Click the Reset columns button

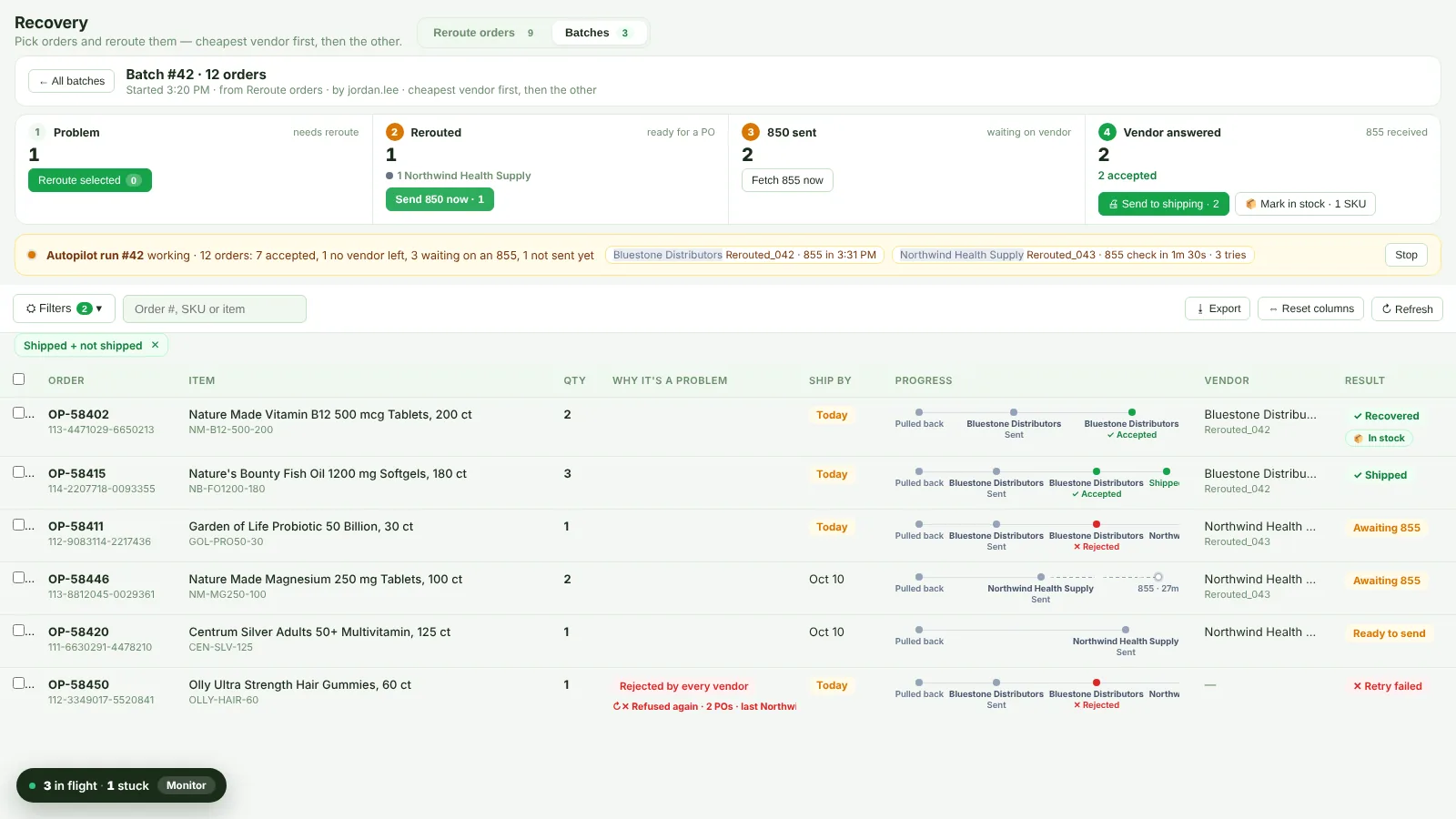[1310, 308]
